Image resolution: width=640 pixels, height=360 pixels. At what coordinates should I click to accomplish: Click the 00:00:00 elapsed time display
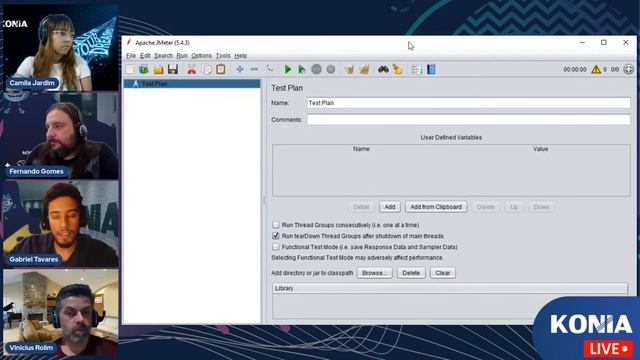pos(575,69)
